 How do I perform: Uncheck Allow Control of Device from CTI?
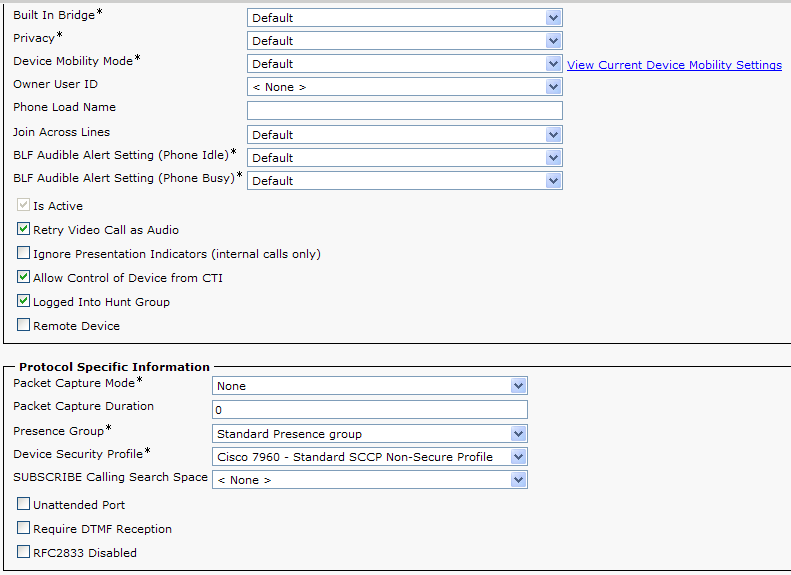pyautogui.click(x=24, y=278)
